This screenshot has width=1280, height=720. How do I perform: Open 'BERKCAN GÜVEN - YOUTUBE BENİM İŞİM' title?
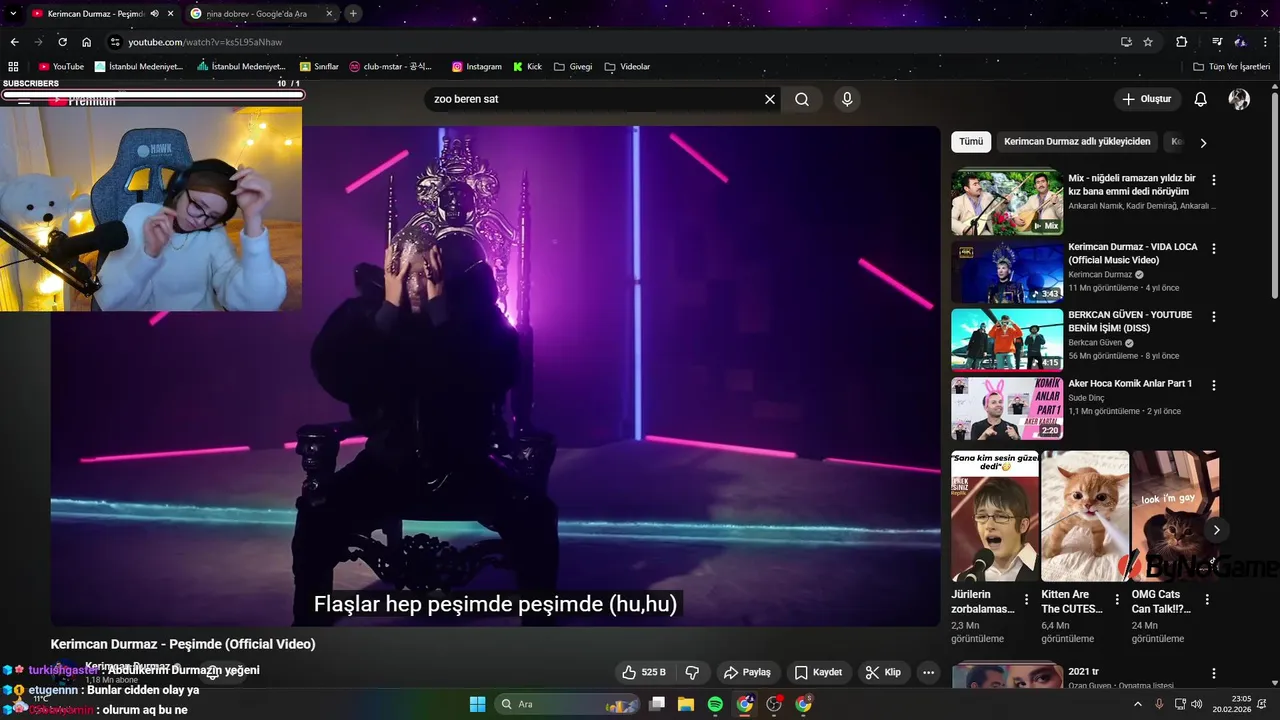1130,321
